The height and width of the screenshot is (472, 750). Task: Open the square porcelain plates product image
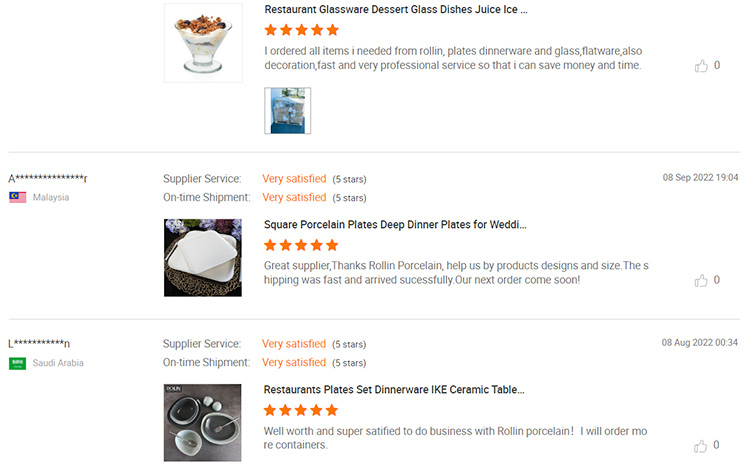[203, 258]
